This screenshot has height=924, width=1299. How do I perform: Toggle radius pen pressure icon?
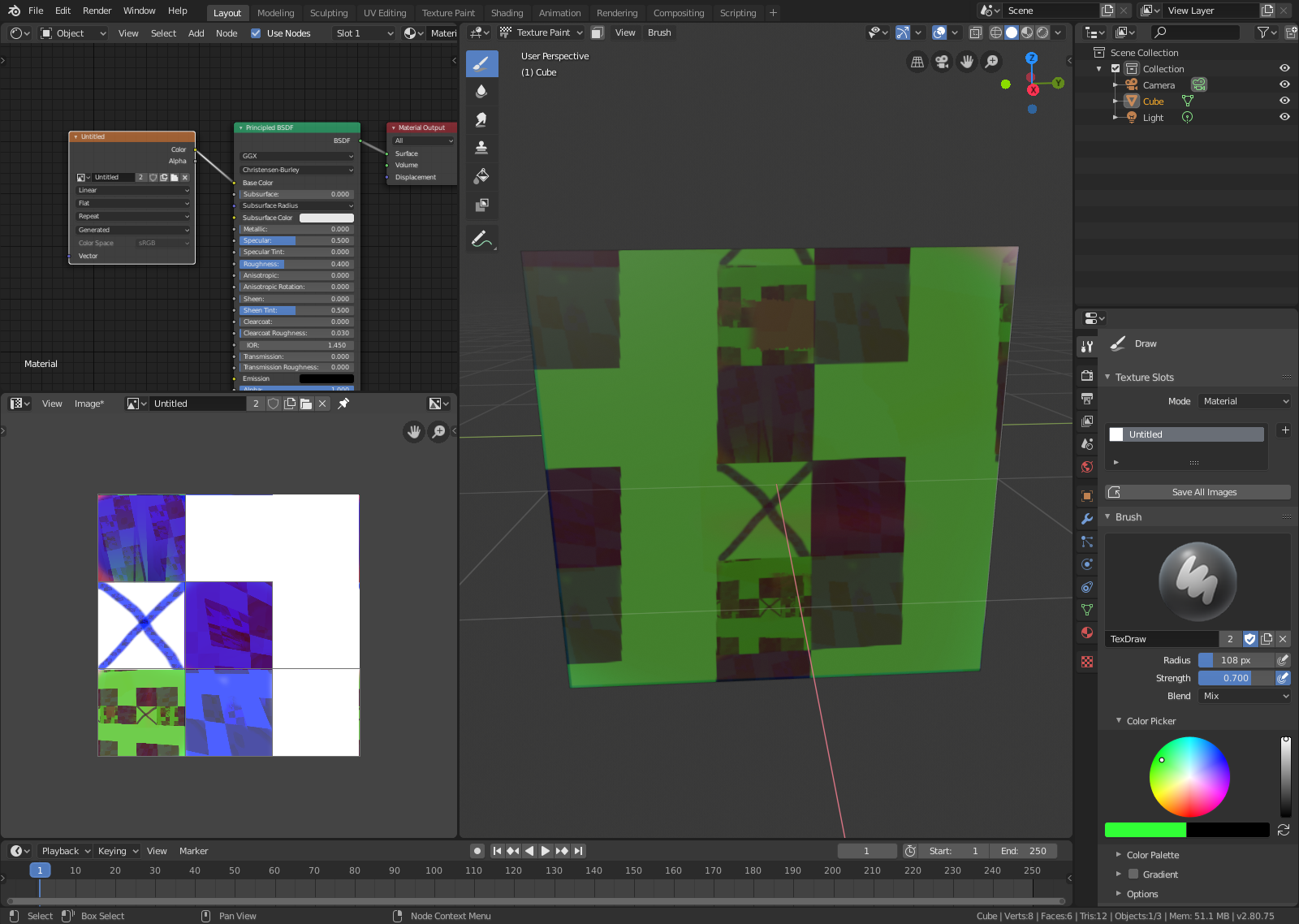click(x=1283, y=660)
